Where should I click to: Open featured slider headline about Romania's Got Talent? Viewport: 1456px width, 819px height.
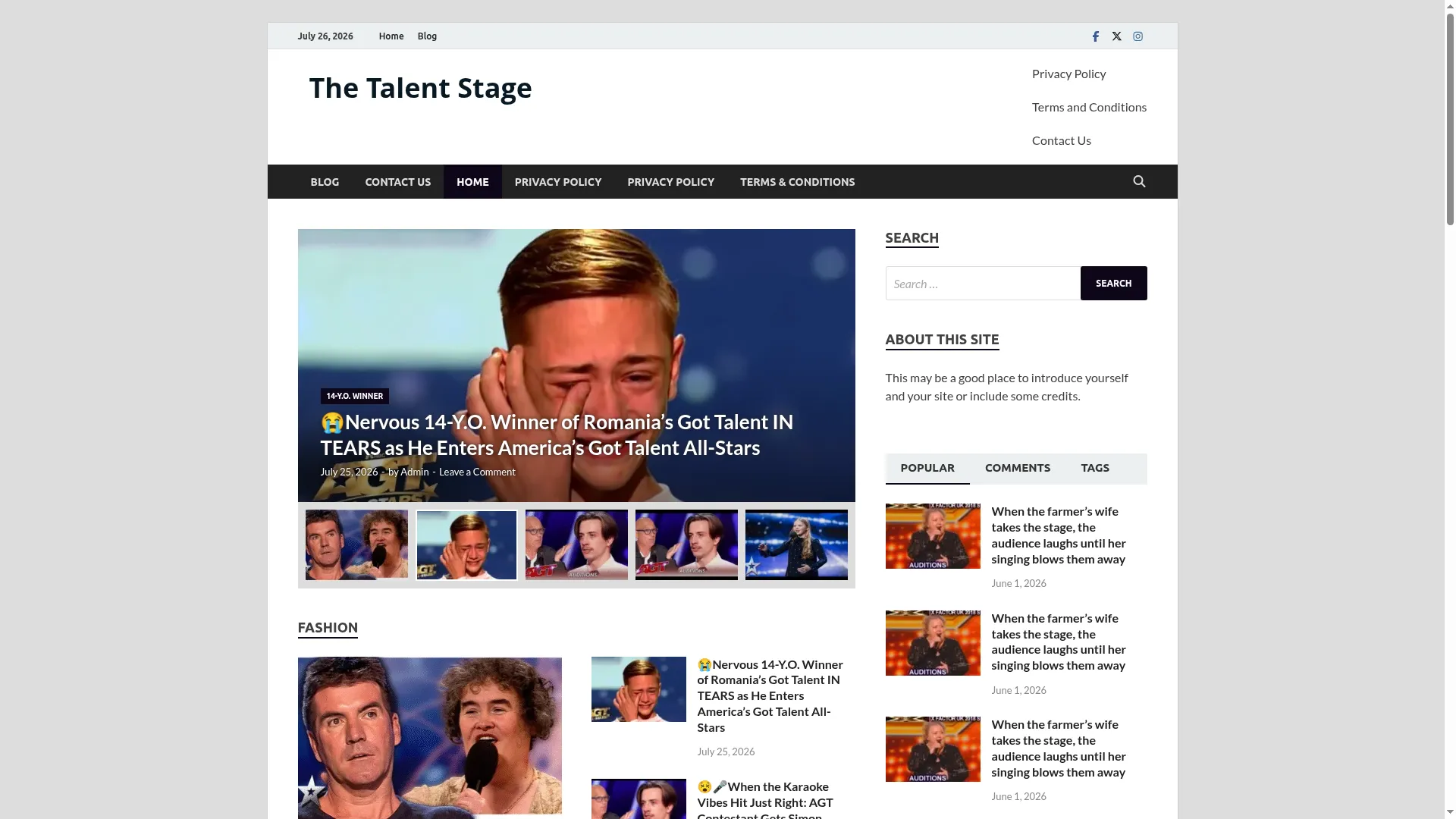(x=557, y=435)
